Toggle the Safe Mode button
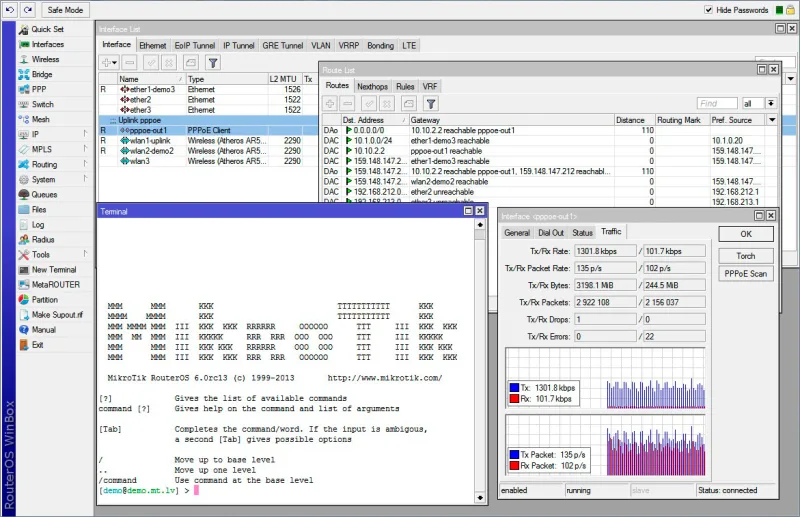Image resolution: width=800 pixels, height=517 pixels. 65,10
